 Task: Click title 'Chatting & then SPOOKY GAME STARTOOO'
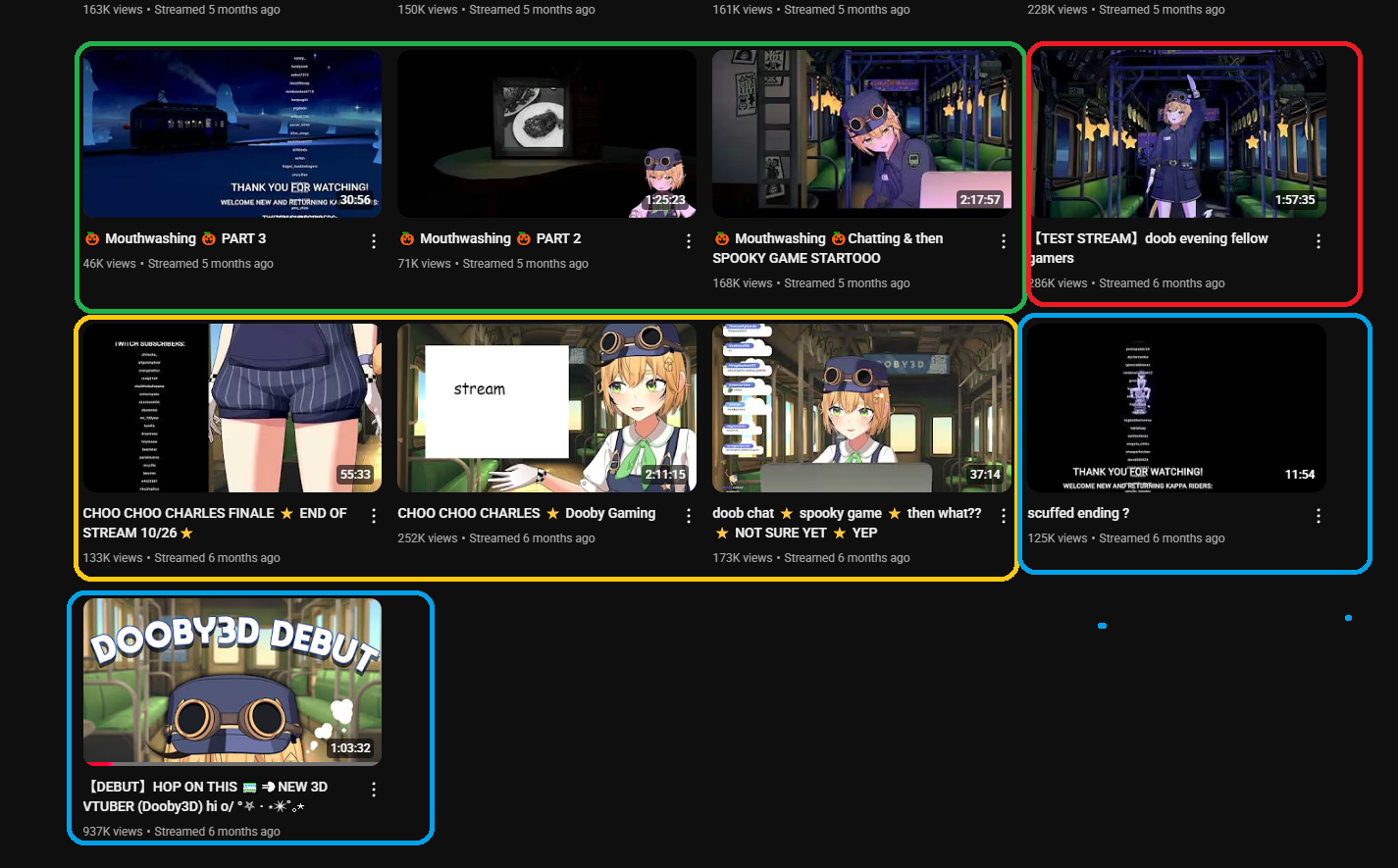[x=828, y=248]
